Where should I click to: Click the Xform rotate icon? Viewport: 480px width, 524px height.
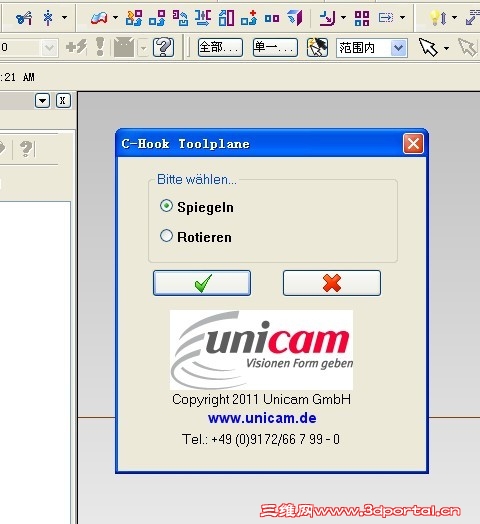[180, 17]
